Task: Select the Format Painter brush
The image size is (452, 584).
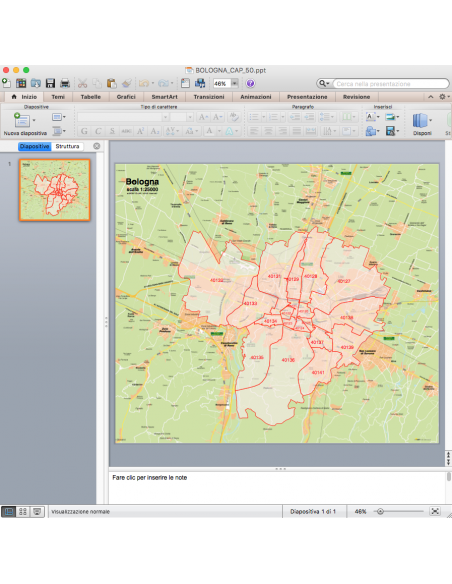Action: pyautogui.click(x=127, y=83)
